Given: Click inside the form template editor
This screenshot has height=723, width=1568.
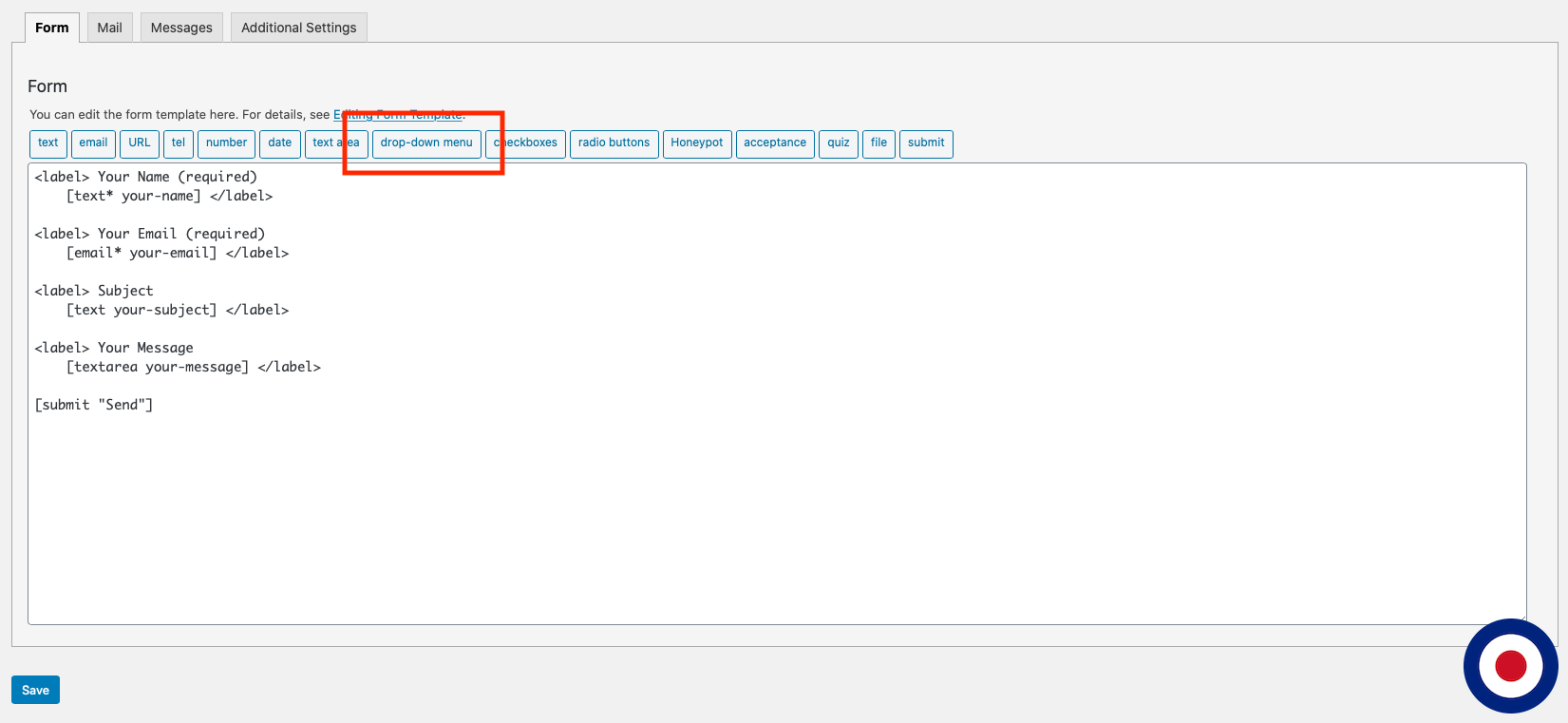Looking at the screenshot, I should 777,393.
